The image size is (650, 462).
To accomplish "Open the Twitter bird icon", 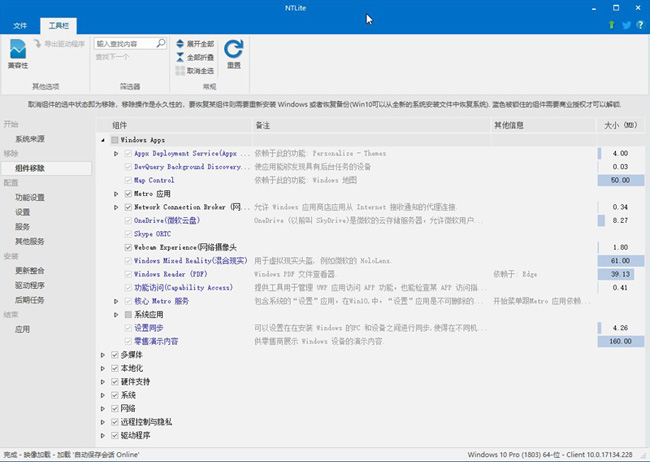I will [626, 25].
